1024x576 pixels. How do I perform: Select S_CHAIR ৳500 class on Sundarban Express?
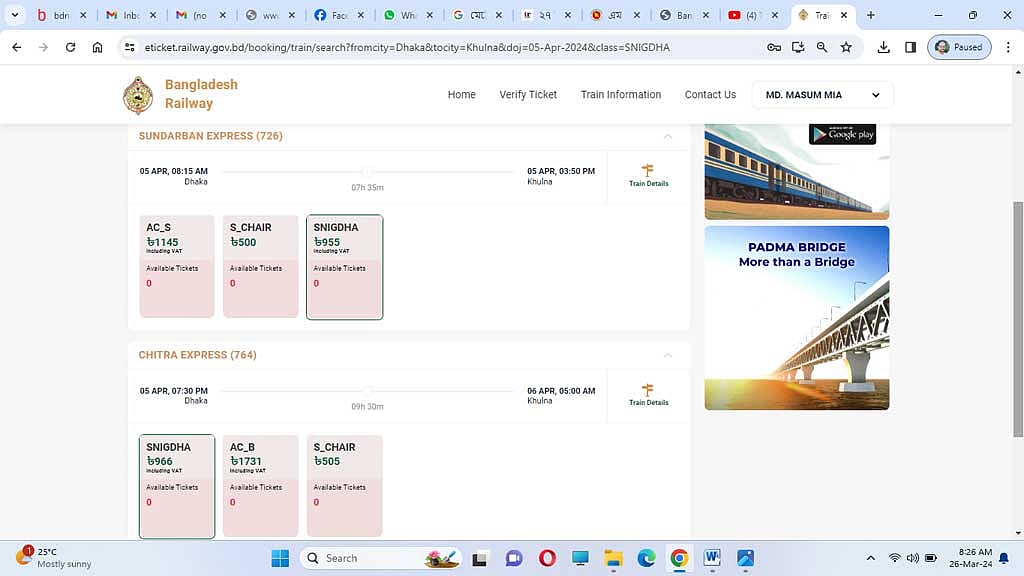point(261,266)
